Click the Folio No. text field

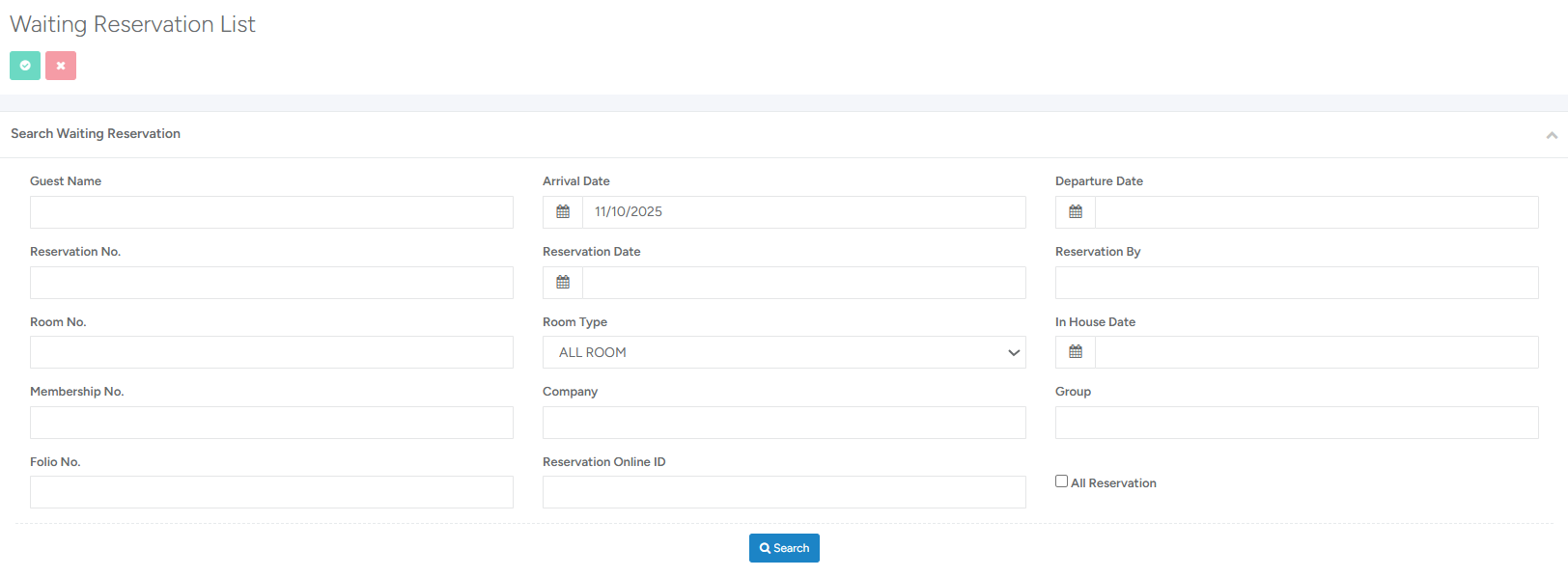(x=271, y=492)
